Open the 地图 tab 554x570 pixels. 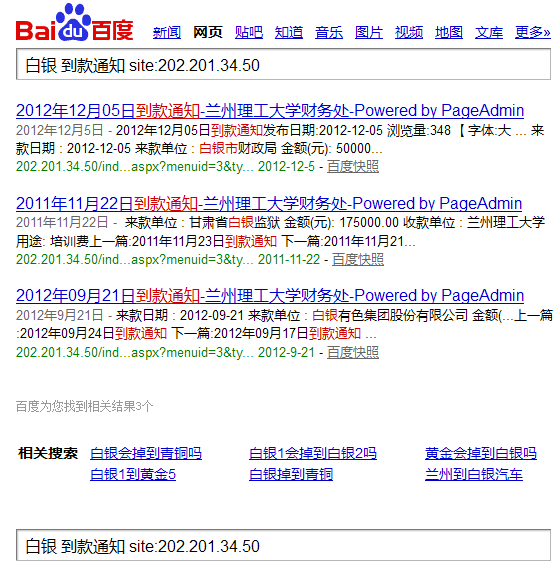click(449, 32)
